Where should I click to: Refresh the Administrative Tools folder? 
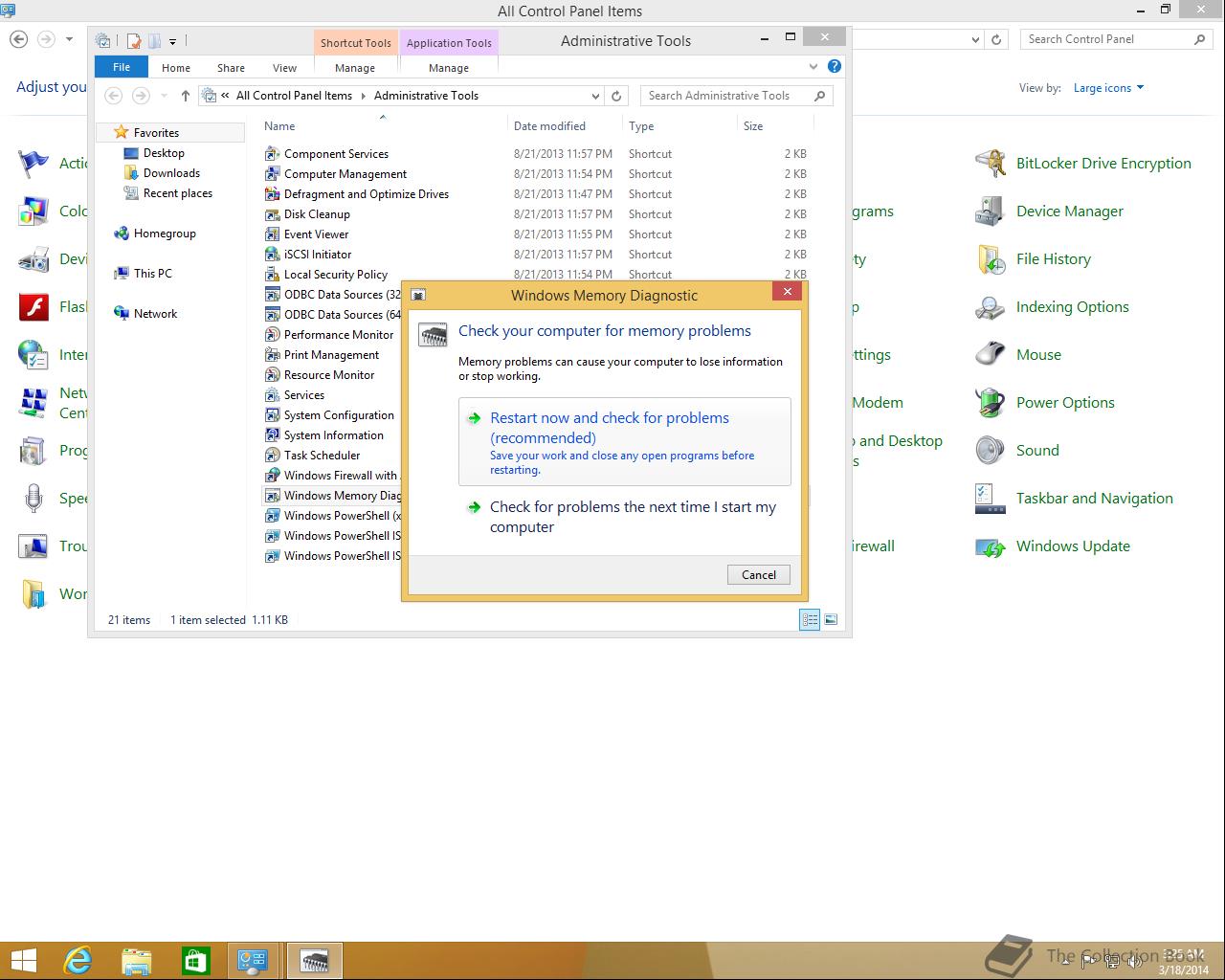tap(616, 96)
